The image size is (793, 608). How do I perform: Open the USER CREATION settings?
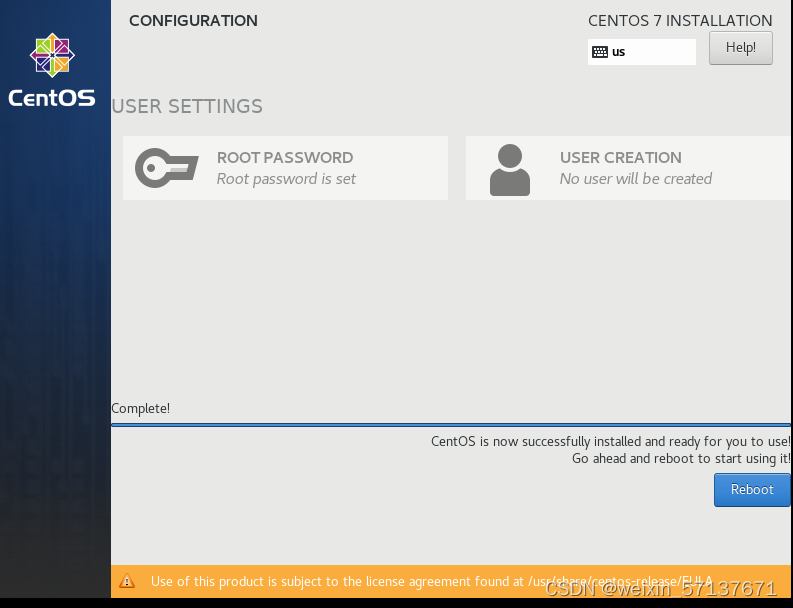pyautogui.click(x=628, y=168)
